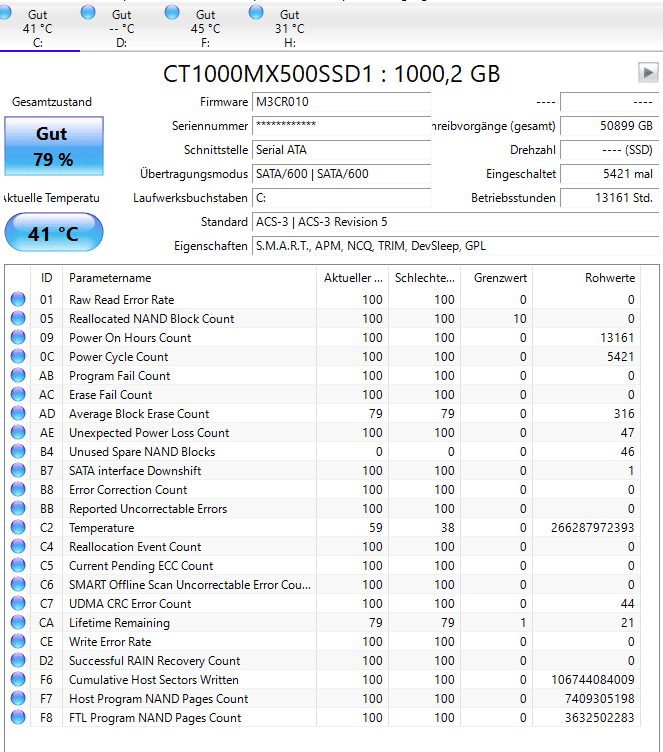Viewport: 663px width, 752px height.
Task: Click the next disk arrow button
Action: 648,73
